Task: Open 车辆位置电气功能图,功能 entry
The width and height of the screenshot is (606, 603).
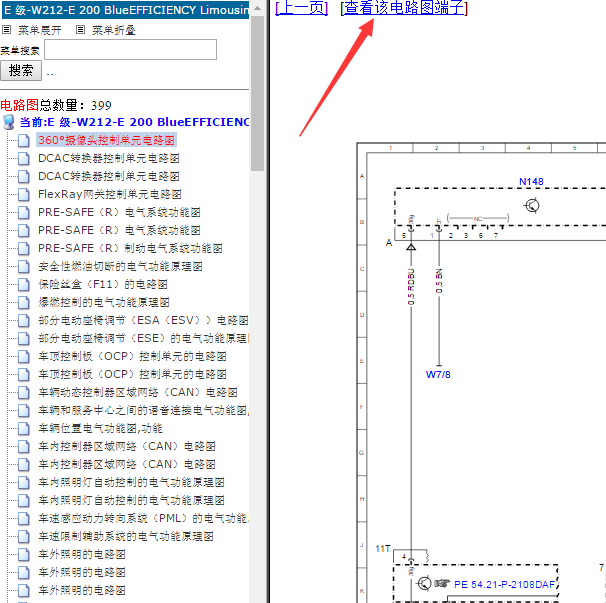Action: [x=100, y=428]
